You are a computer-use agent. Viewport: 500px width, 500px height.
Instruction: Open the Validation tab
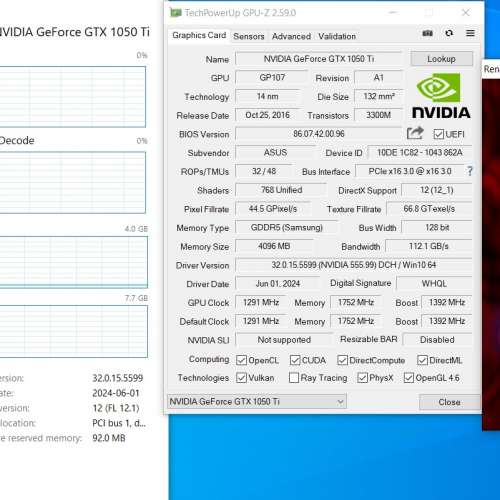(x=337, y=36)
